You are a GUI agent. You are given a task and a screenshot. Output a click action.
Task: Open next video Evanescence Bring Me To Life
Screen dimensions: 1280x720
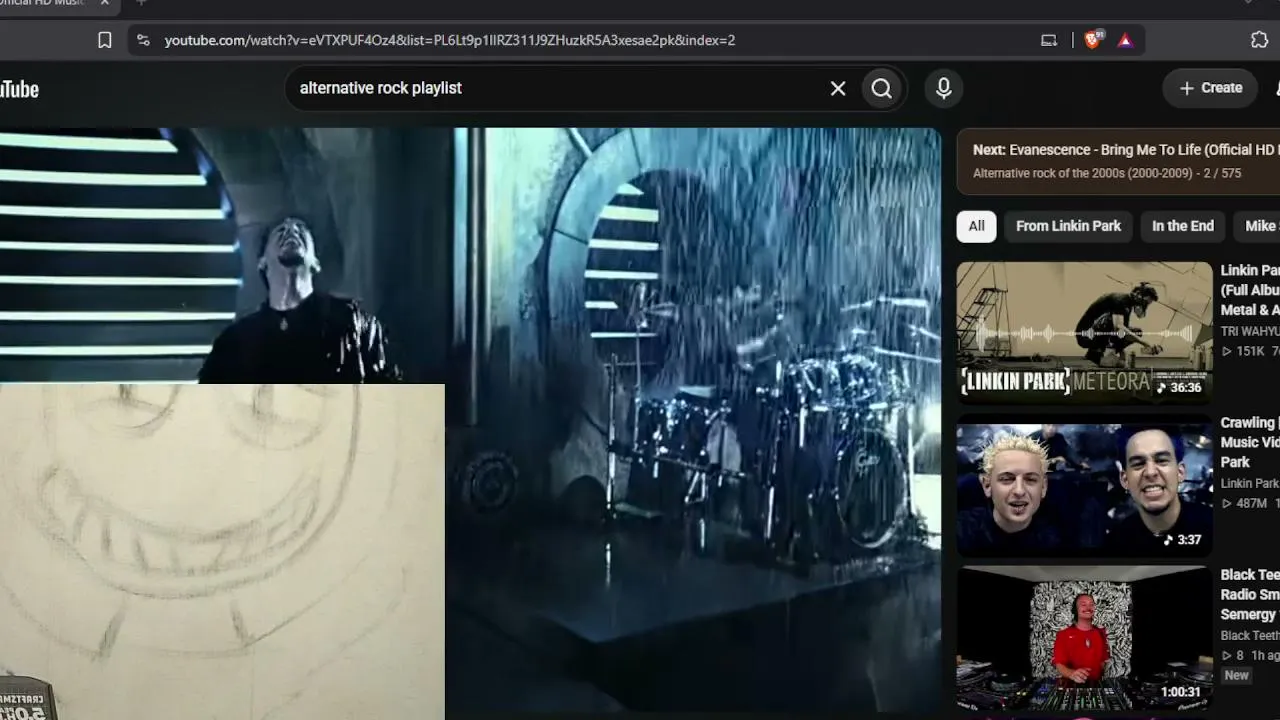[1126, 150]
